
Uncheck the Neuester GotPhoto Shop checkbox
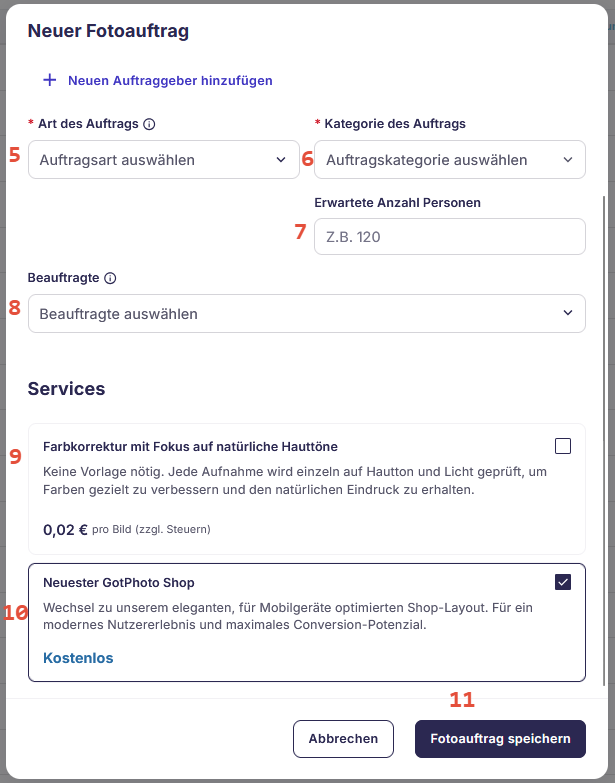point(563,582)
